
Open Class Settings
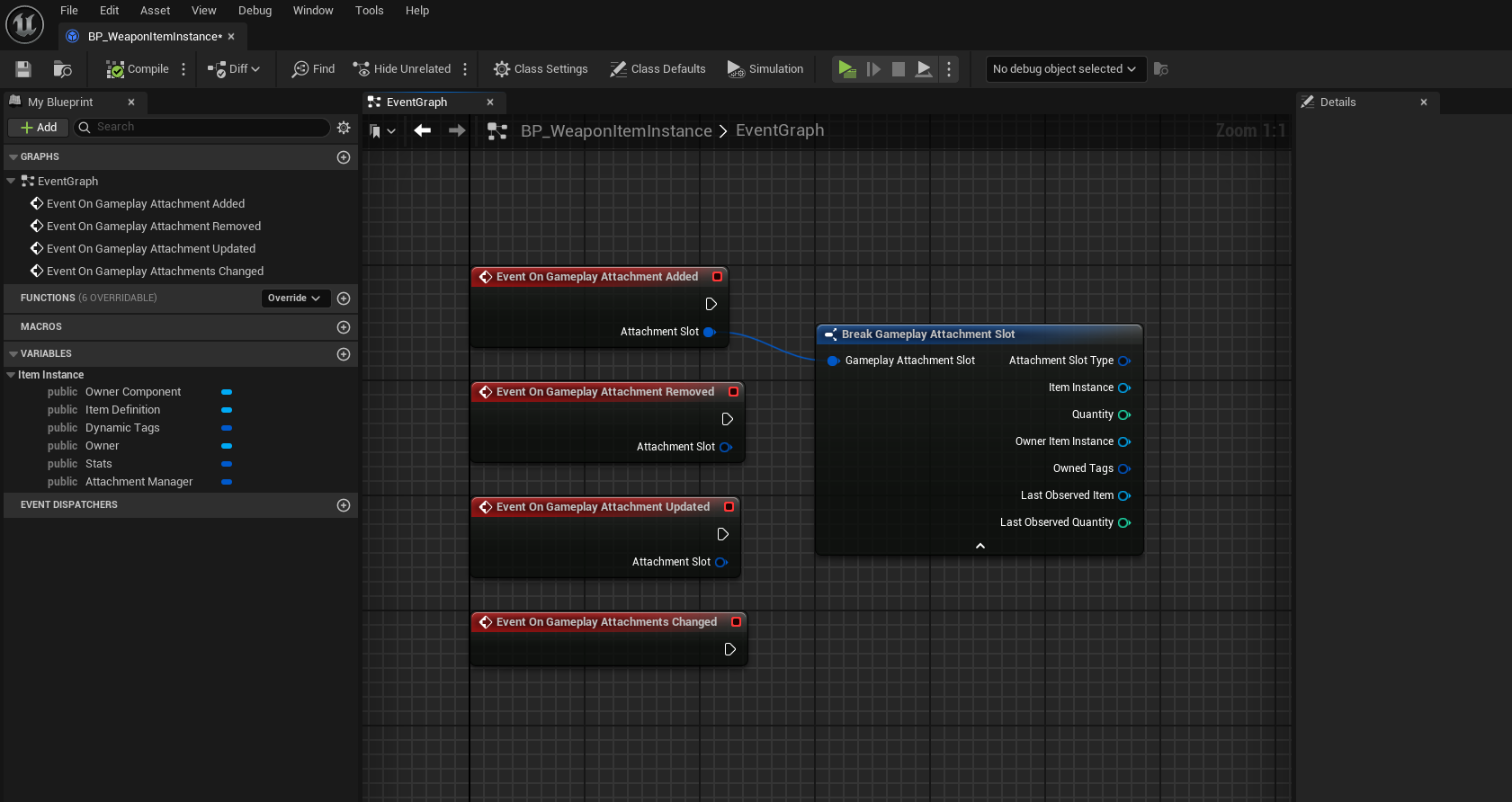541,69
